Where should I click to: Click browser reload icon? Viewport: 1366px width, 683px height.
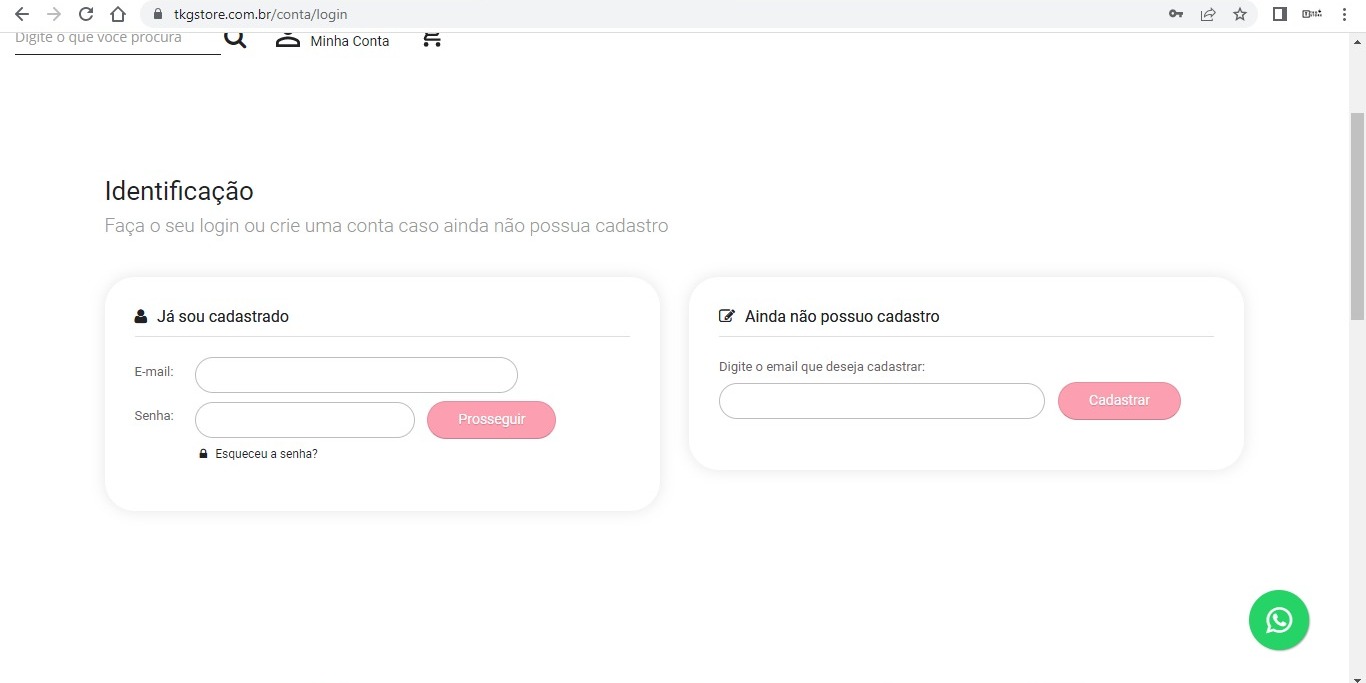tap(86, 14)
